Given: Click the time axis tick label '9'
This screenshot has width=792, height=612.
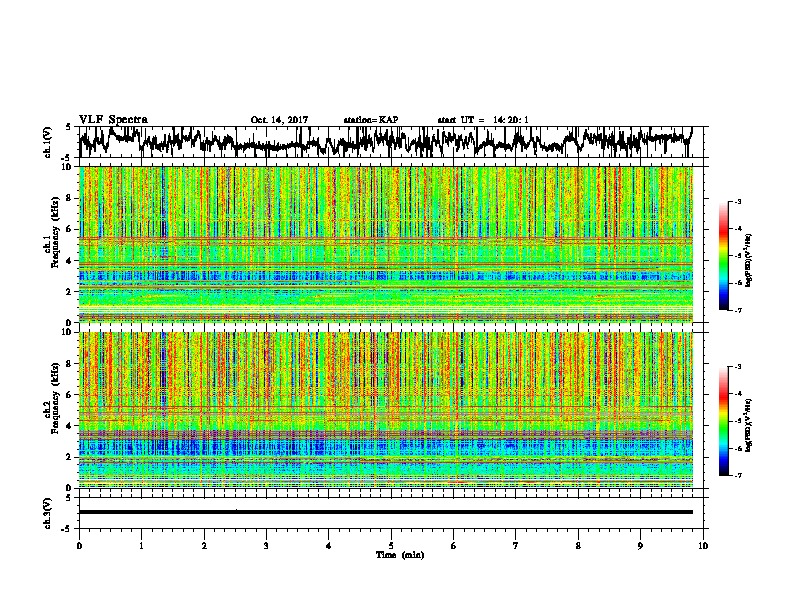Looking at the screenshot, I should coord(640,546).
